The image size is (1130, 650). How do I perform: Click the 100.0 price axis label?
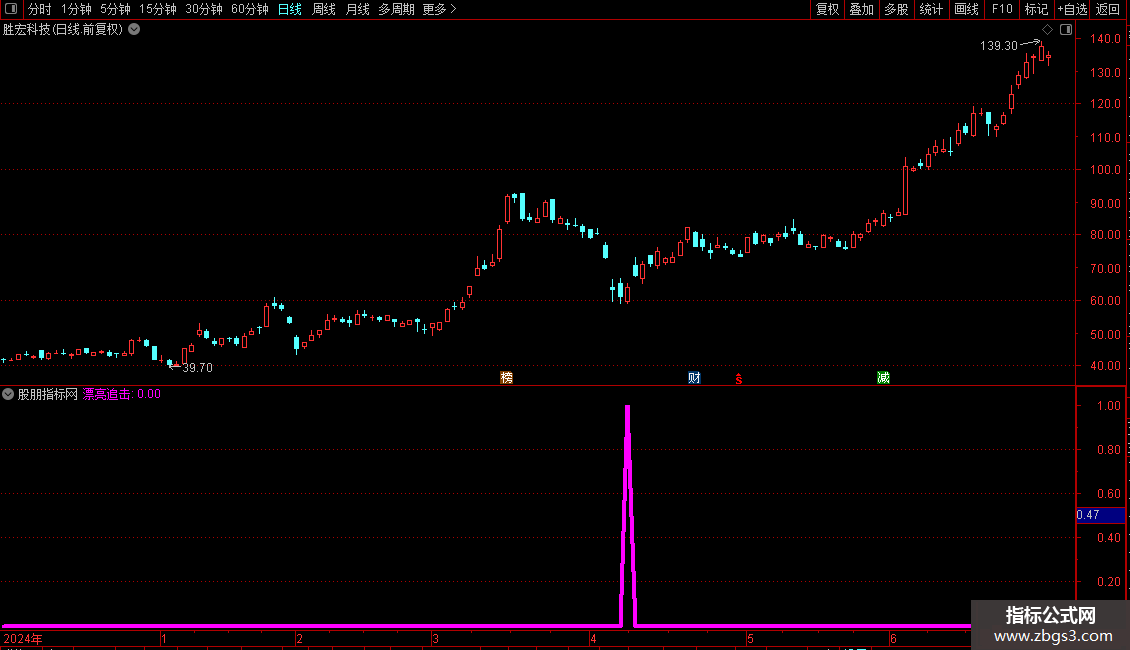coord(1105,170)
